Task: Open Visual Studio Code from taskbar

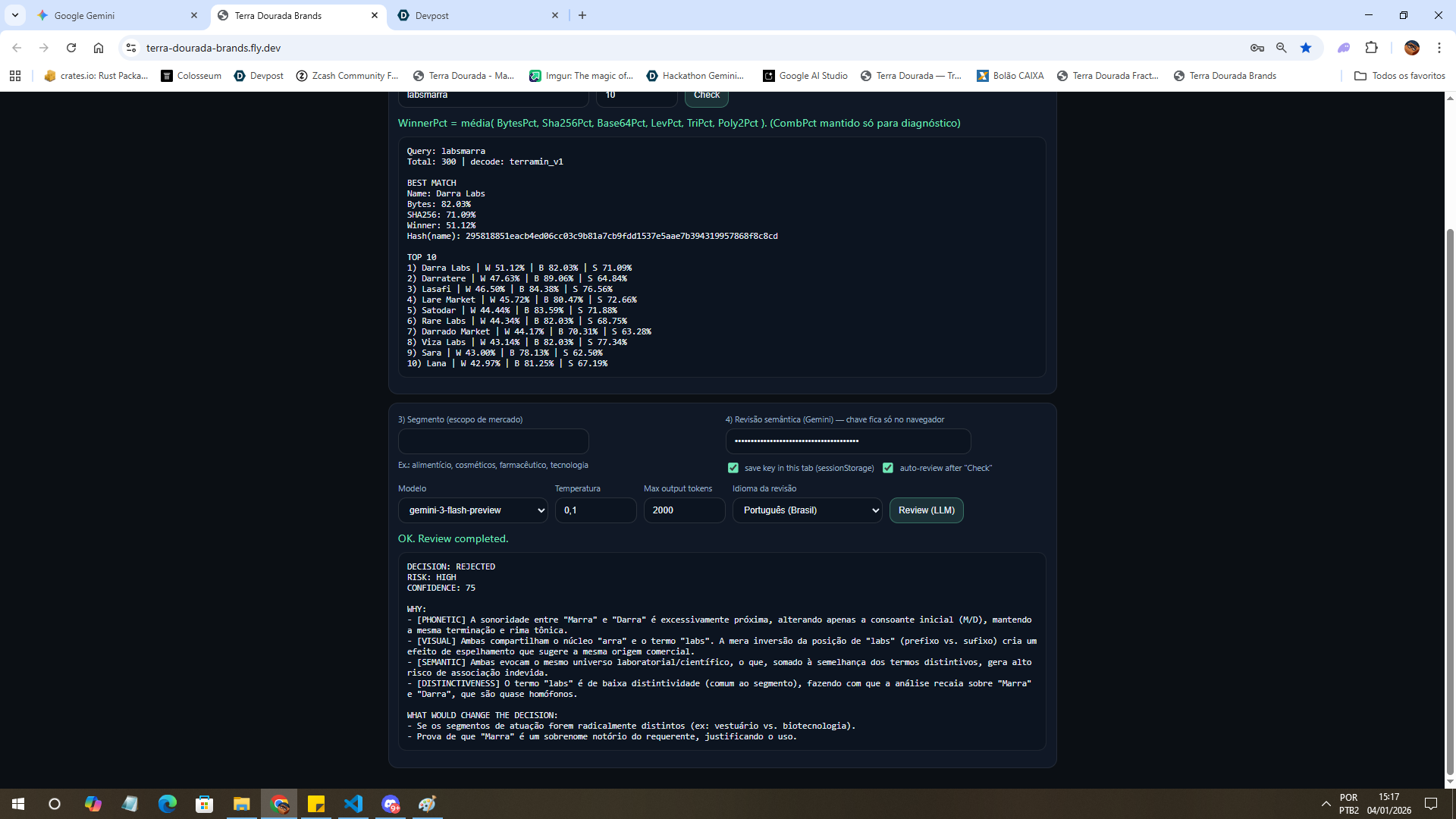Action: (353, 804)
